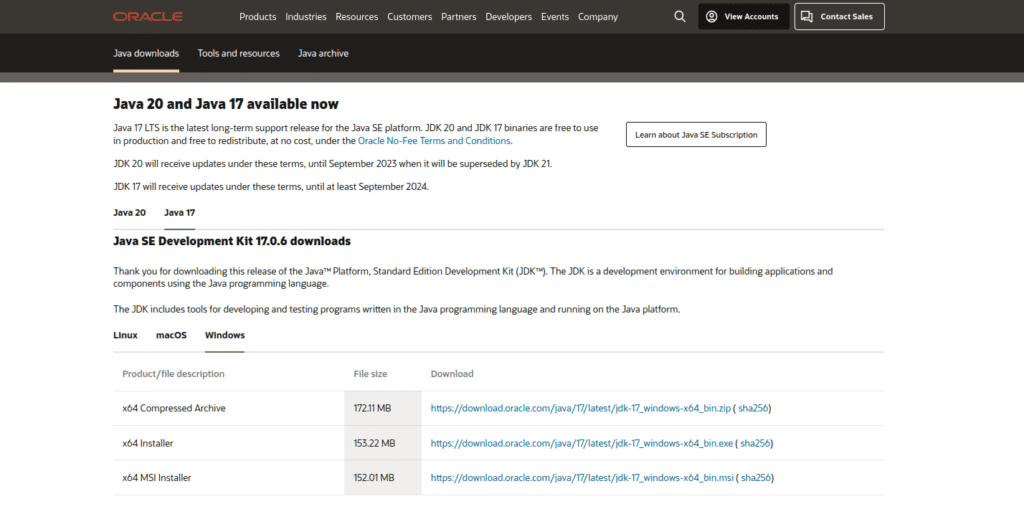Select the macOS tab
This screenshot has width=1024, height=514.
171,335
